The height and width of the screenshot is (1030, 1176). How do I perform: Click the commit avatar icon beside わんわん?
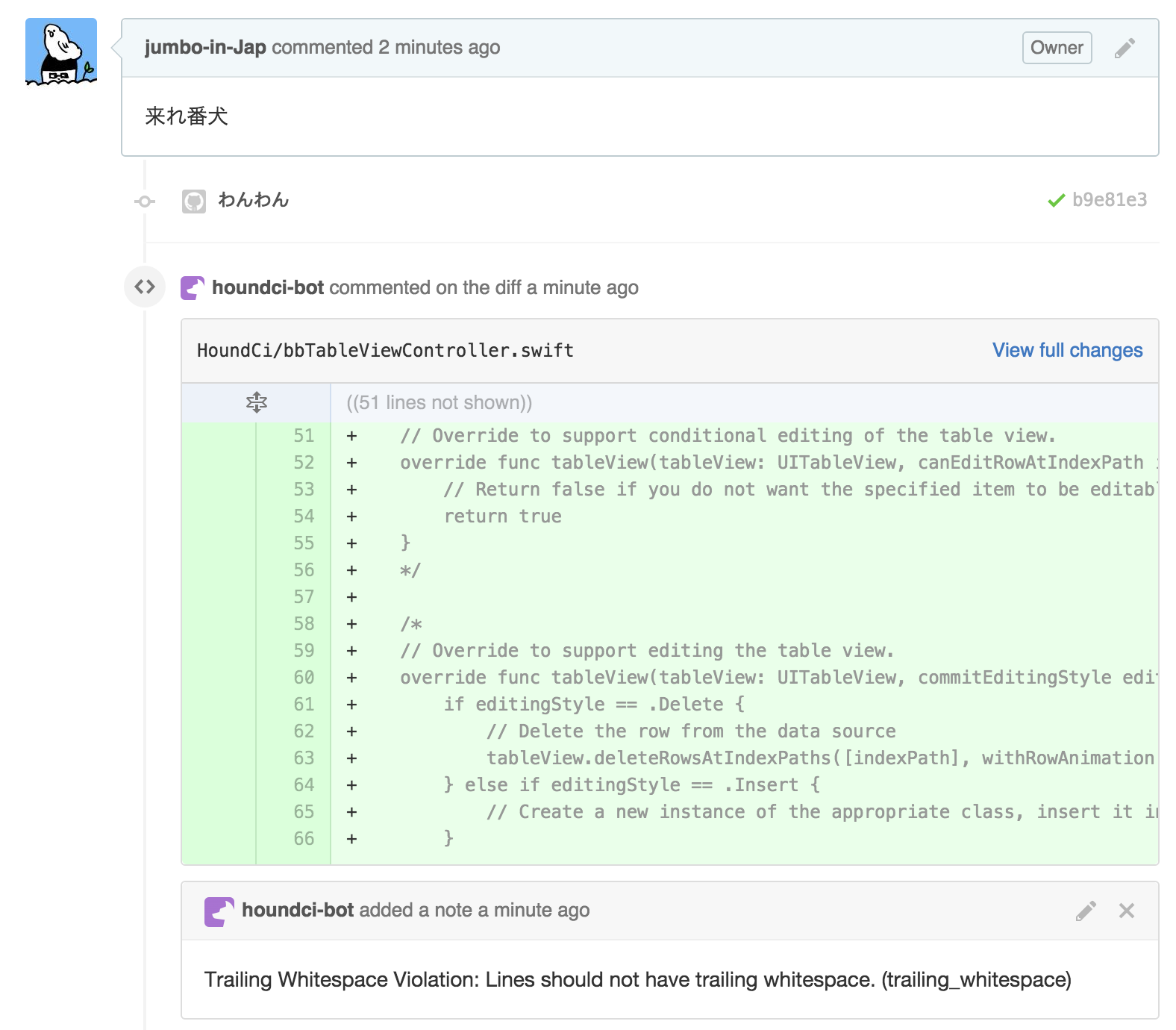[x=194, y=202]
